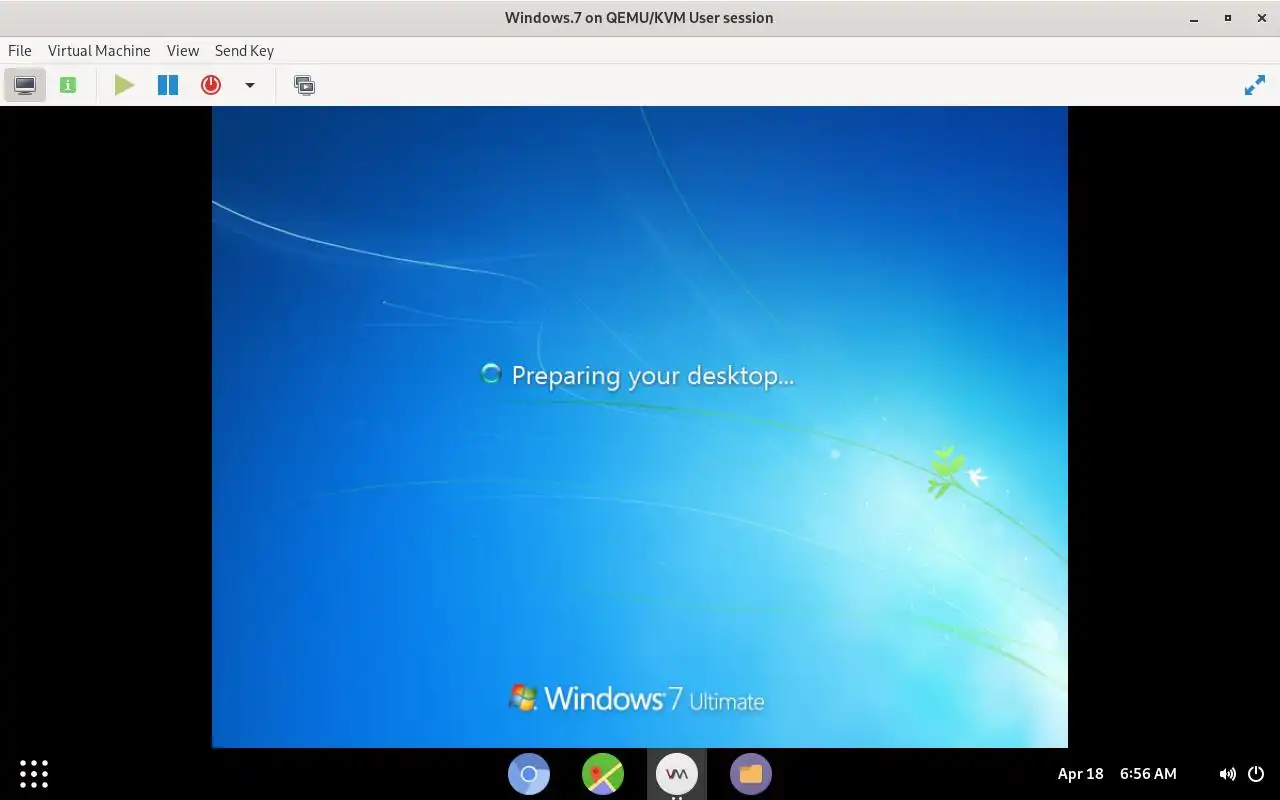Switch to fullscreen console view
This screenshot has height=800, width=1280.
tap(1254, 86)
